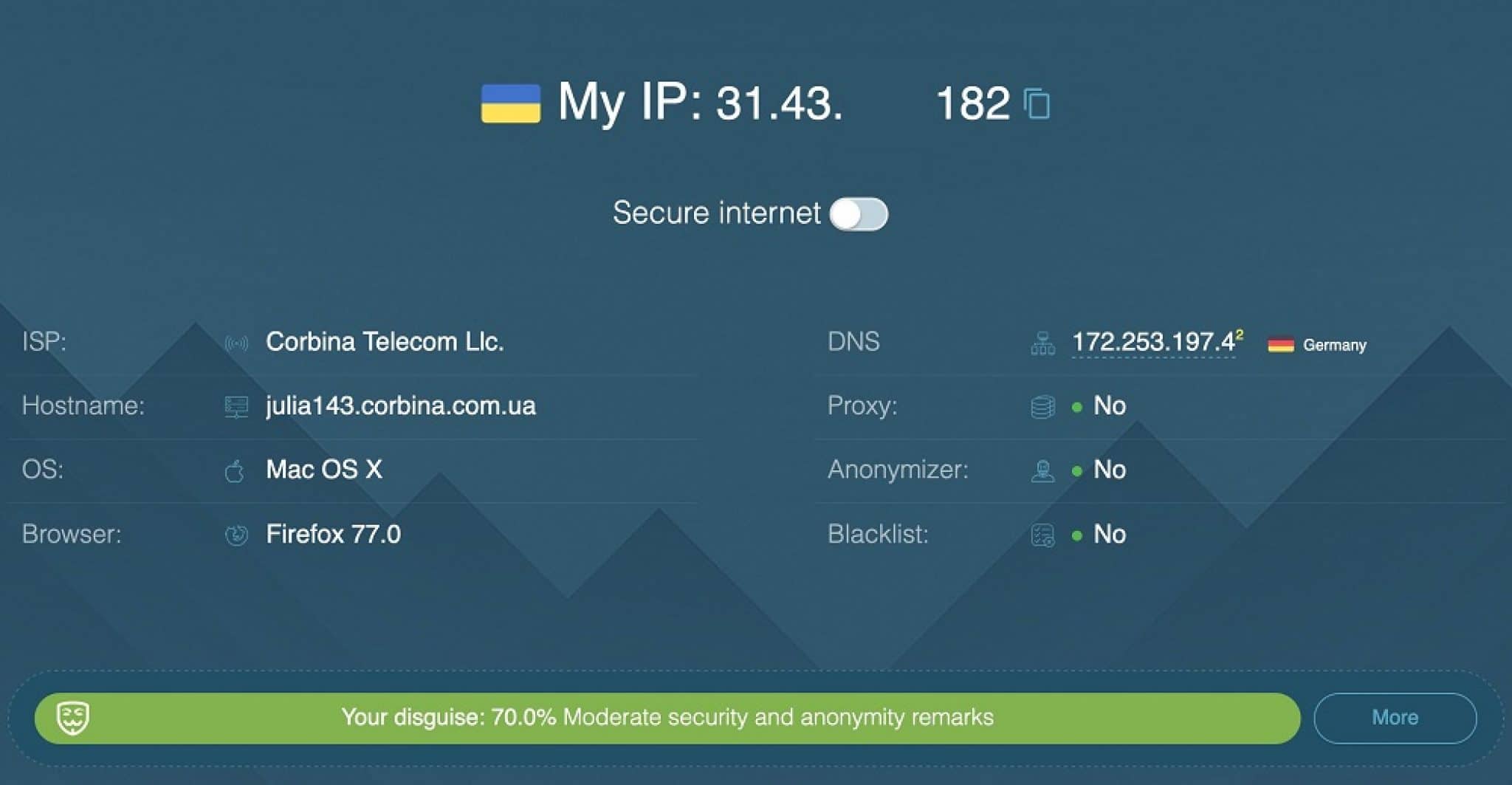The image size is (1512, 785).
Task: Click the Proxy database icon
Action: point(1042,407)
